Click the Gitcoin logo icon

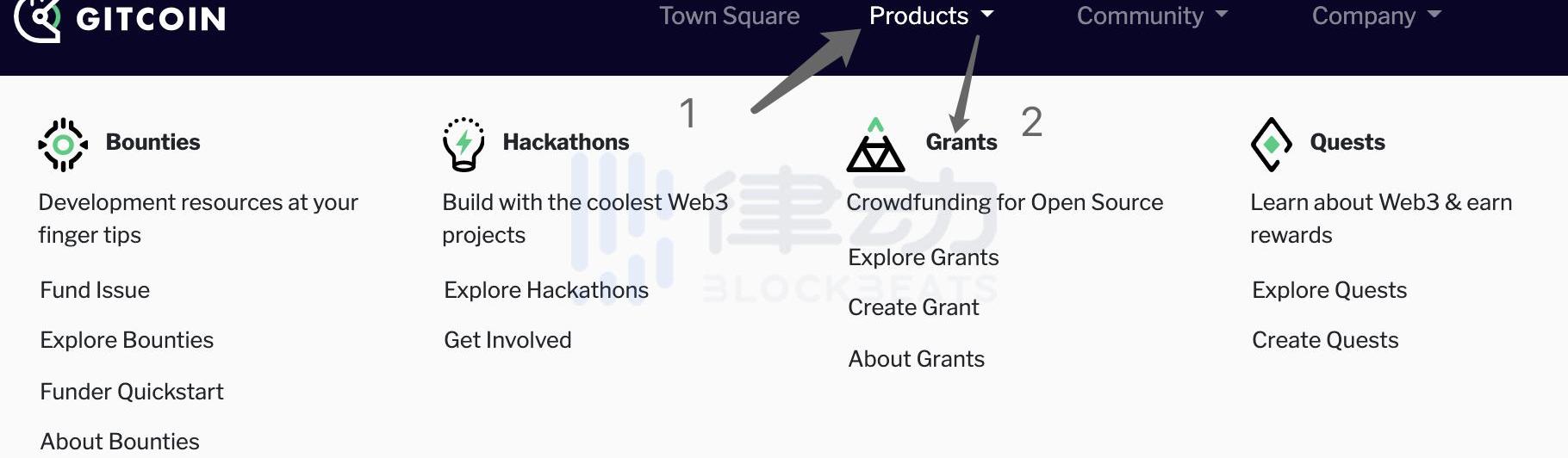(37, 18)
